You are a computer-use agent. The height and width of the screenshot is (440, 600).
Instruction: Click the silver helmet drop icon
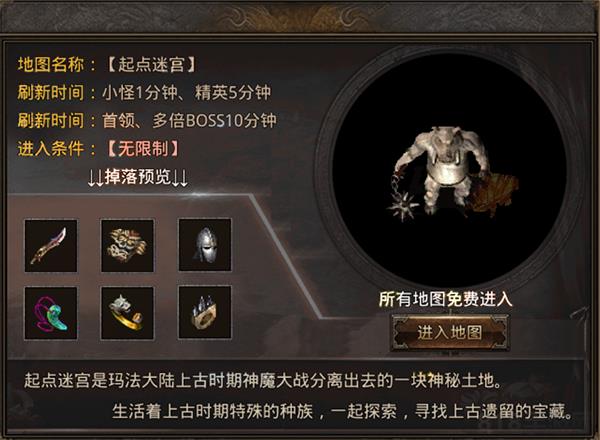coord(205,245)
